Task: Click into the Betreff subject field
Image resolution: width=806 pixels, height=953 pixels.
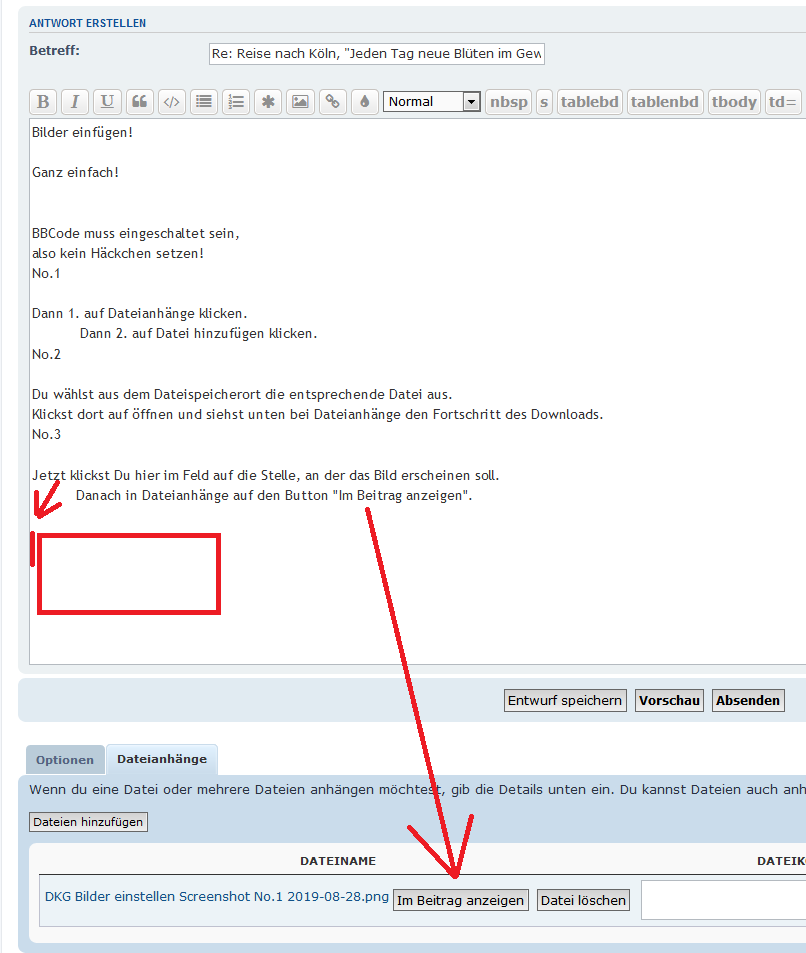Action: pos(377,54)
